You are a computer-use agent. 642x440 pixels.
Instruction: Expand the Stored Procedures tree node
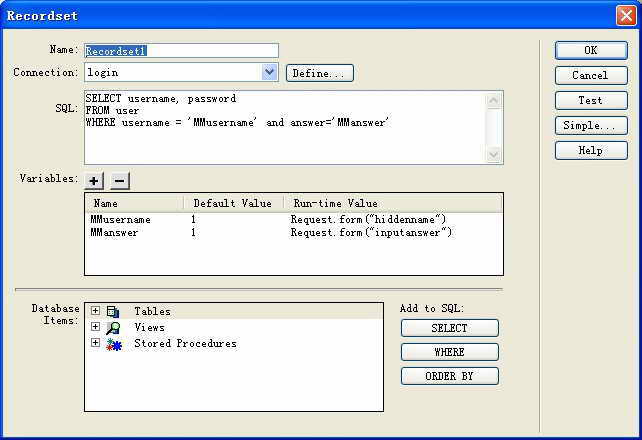coord(96,344)
